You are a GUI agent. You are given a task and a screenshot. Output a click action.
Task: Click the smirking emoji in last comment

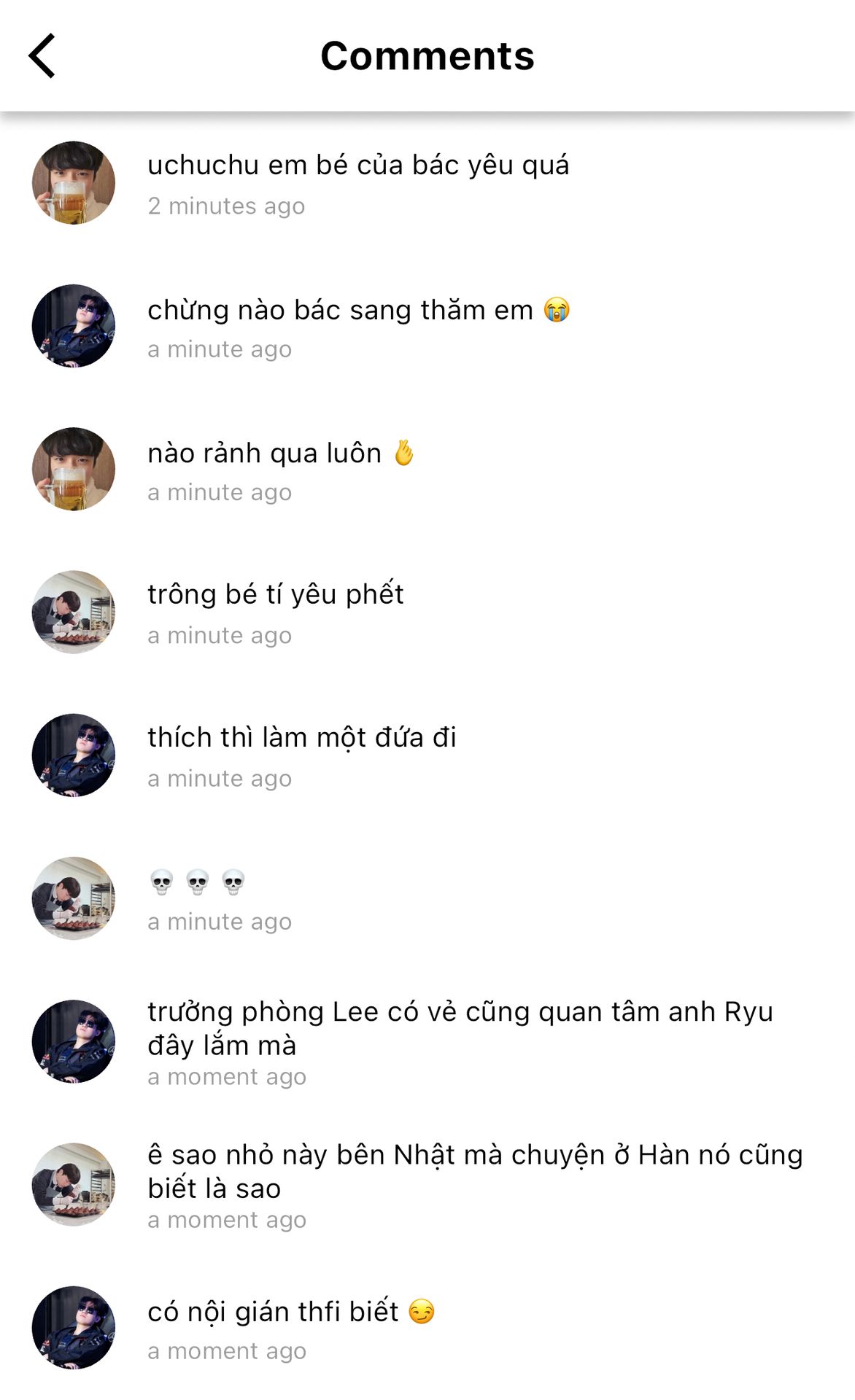pos(422,1311)
